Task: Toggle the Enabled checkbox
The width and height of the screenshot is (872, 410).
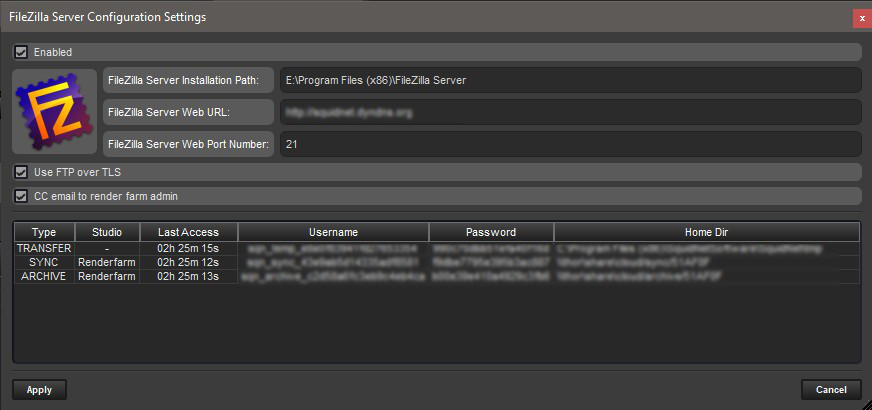Action: [21, 52]
